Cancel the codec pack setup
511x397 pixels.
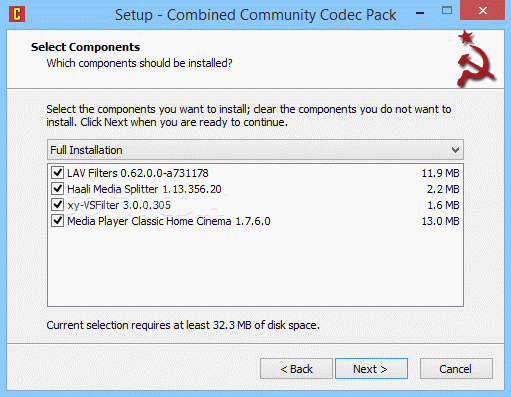(x=456, y=369)
